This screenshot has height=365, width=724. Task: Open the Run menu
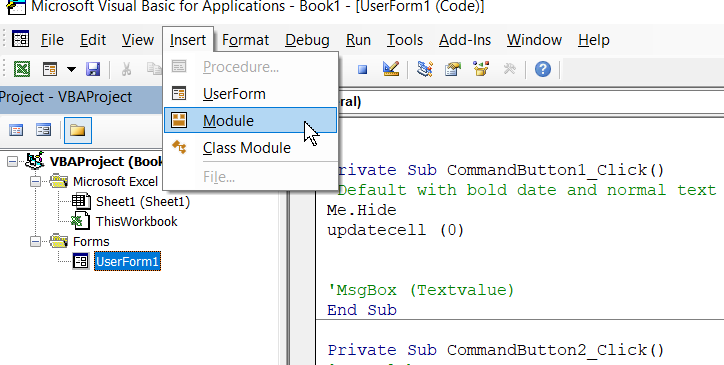click(358, 40)
